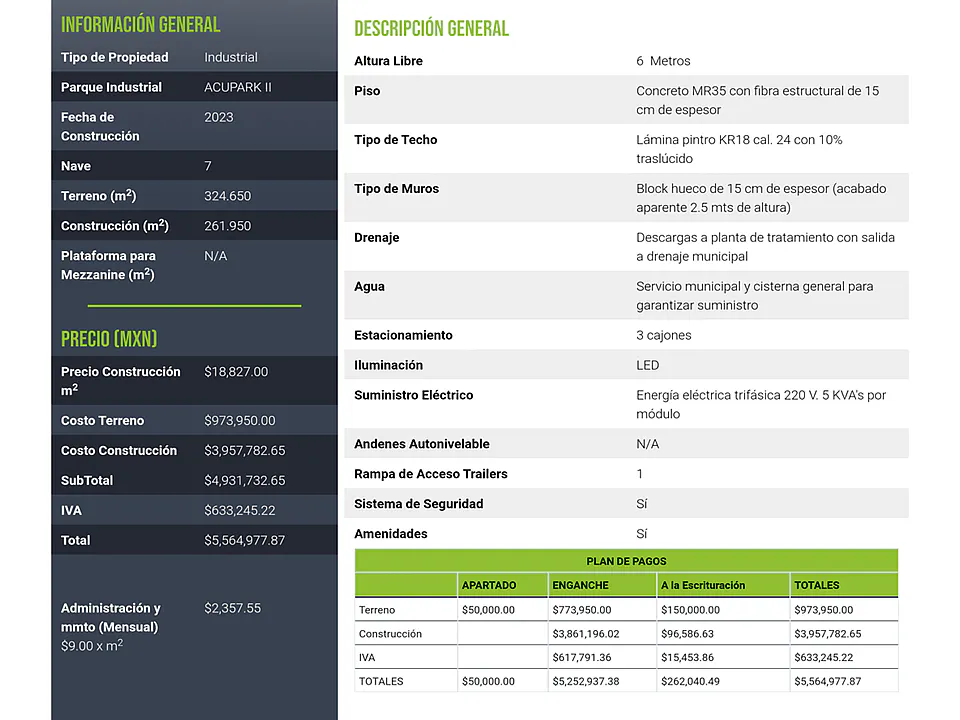The image size is (960, 720).
Task: Click the PRECIO (MXN) heading
Action: pyautogui.click(x=109, y=339)
